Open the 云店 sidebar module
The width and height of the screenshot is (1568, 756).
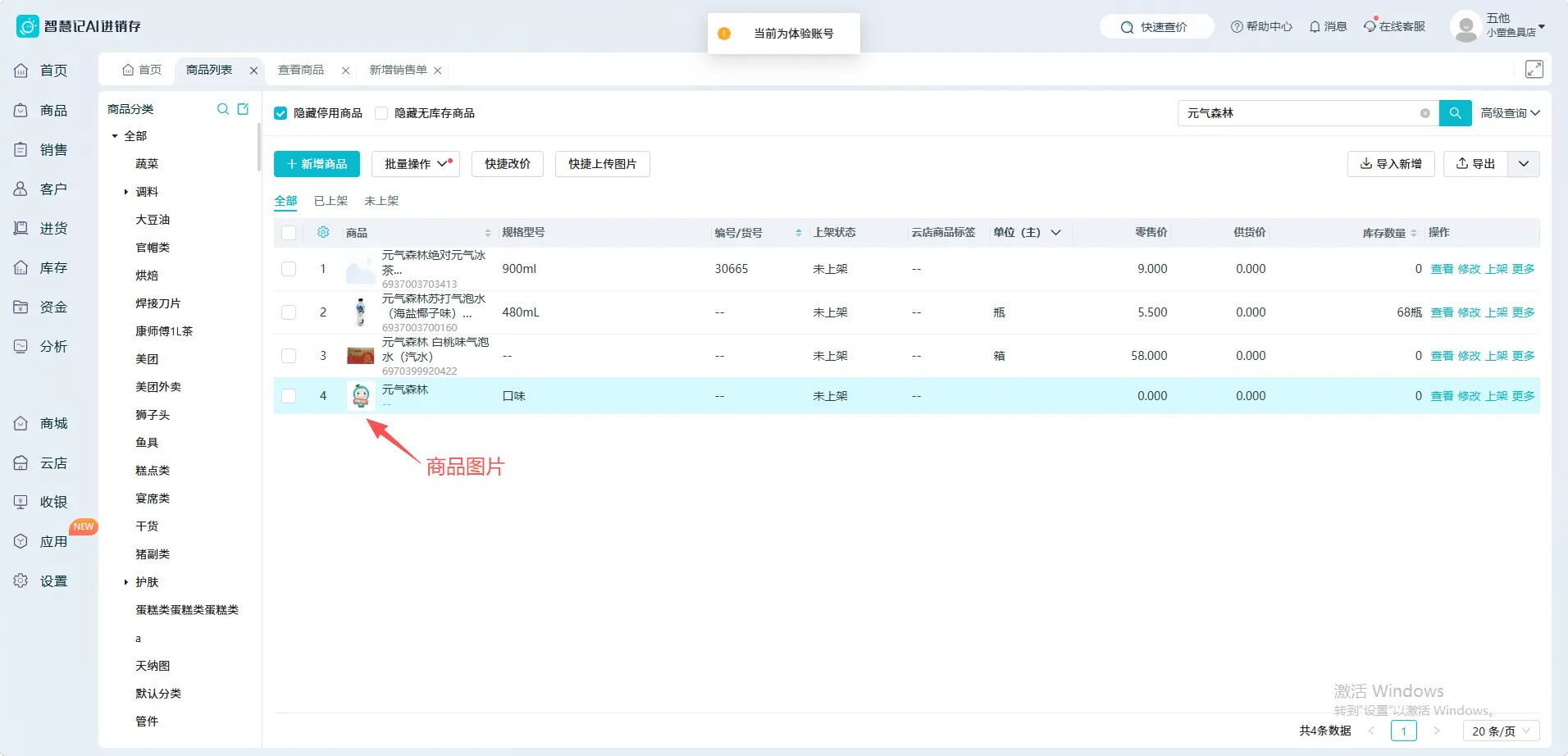click(41, 462)
